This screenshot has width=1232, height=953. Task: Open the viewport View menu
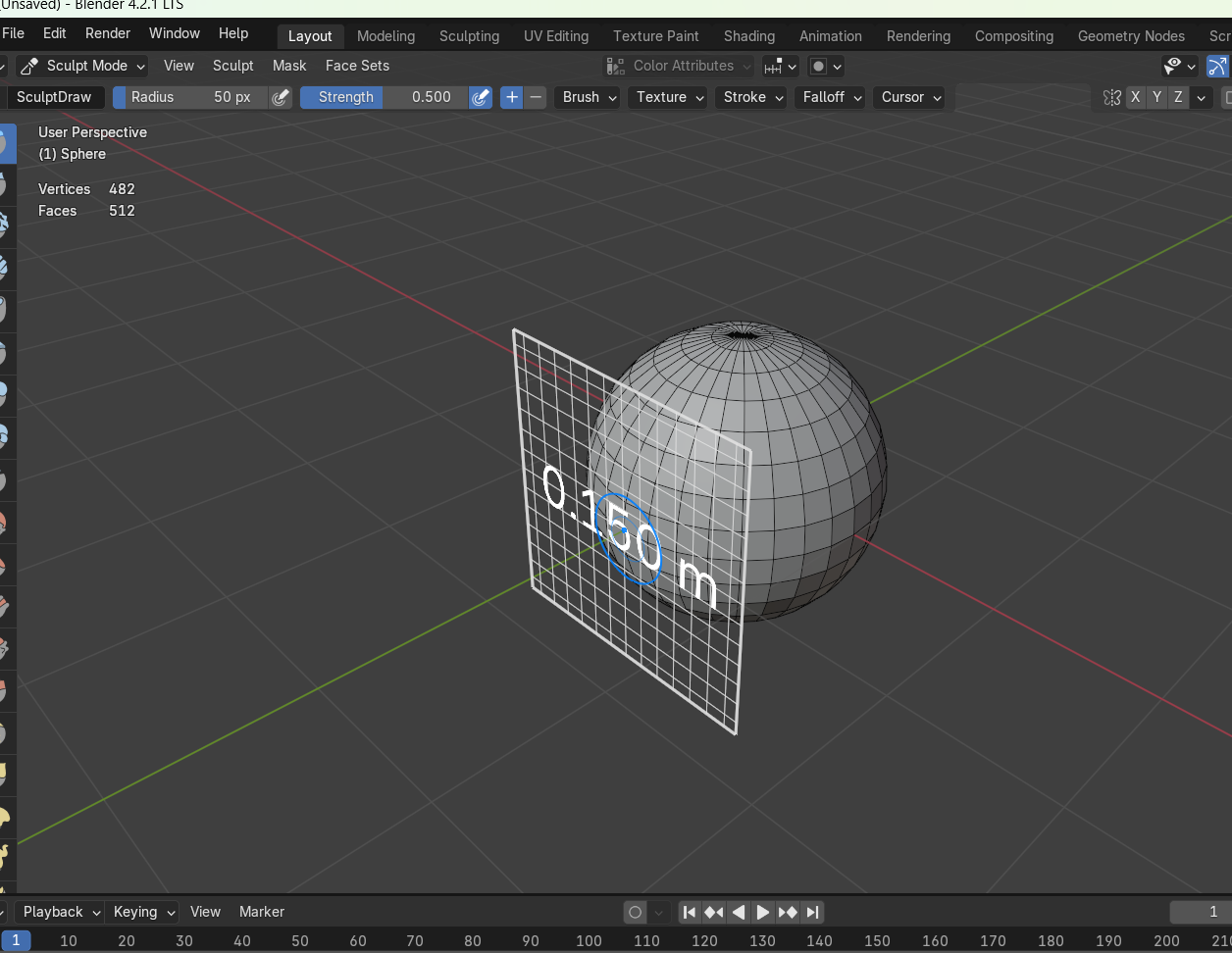click(179, 66)
